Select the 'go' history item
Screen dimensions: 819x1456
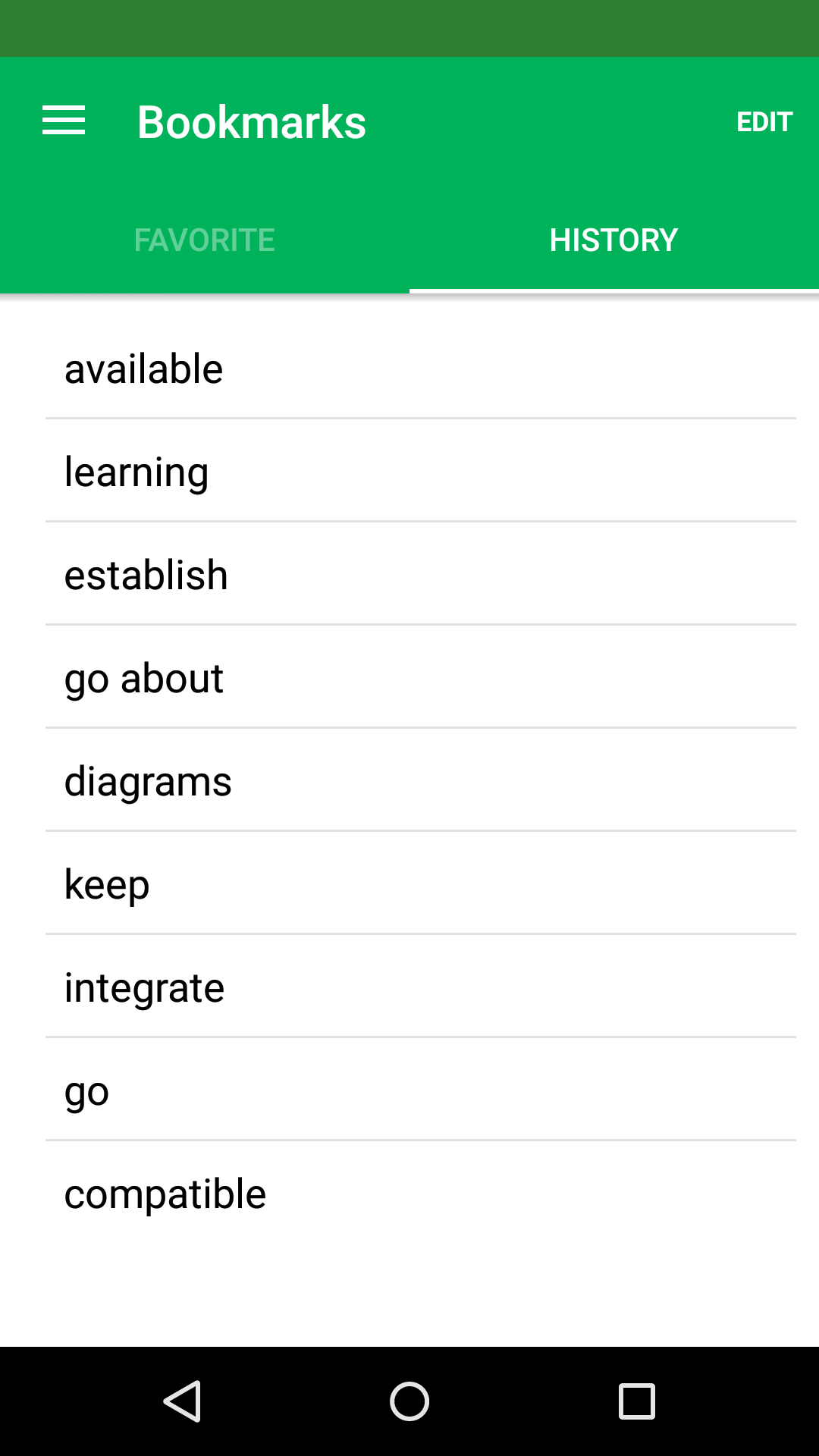coord(86,1090)
